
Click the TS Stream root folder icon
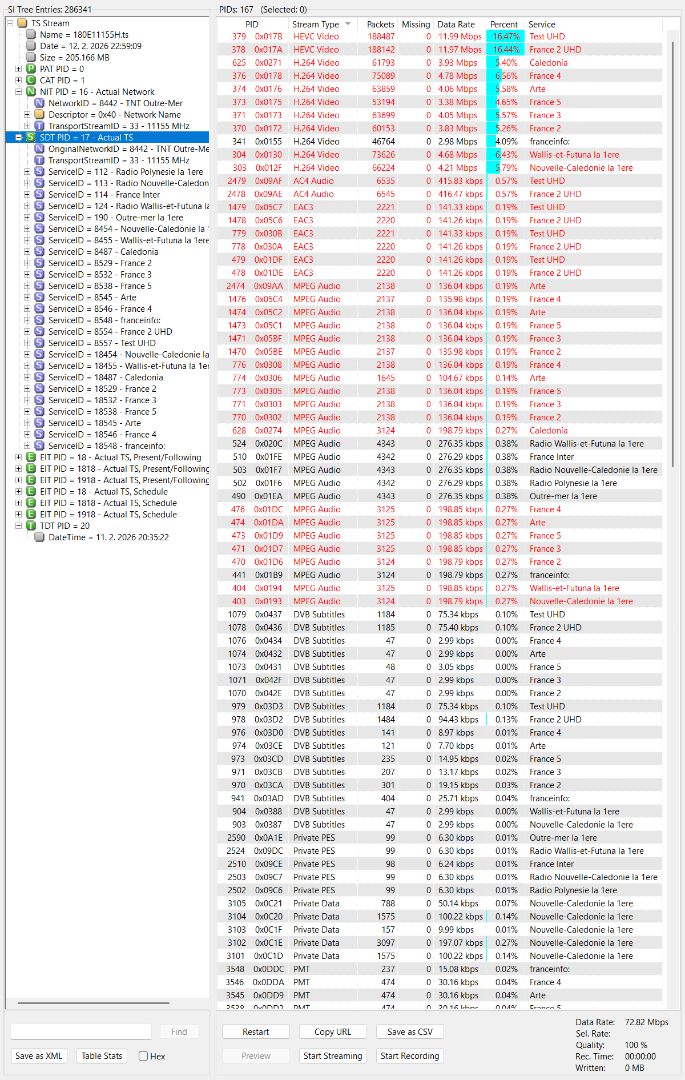point(21,22)
